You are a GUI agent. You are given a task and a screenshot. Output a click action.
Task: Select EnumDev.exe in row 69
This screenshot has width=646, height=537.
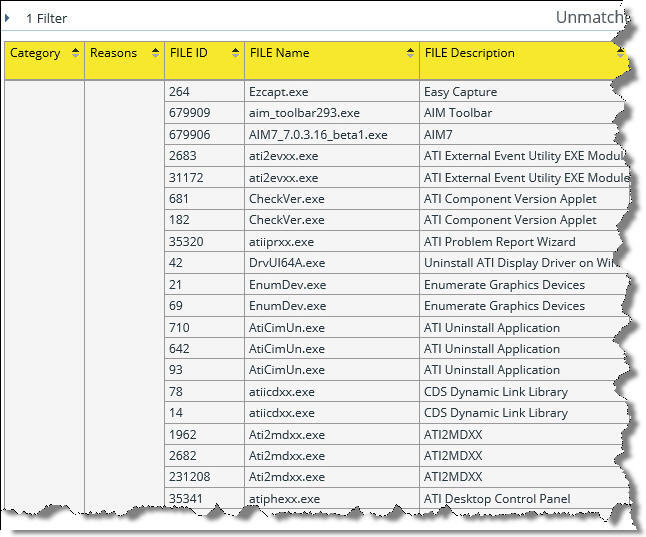(x=287, y=306)
